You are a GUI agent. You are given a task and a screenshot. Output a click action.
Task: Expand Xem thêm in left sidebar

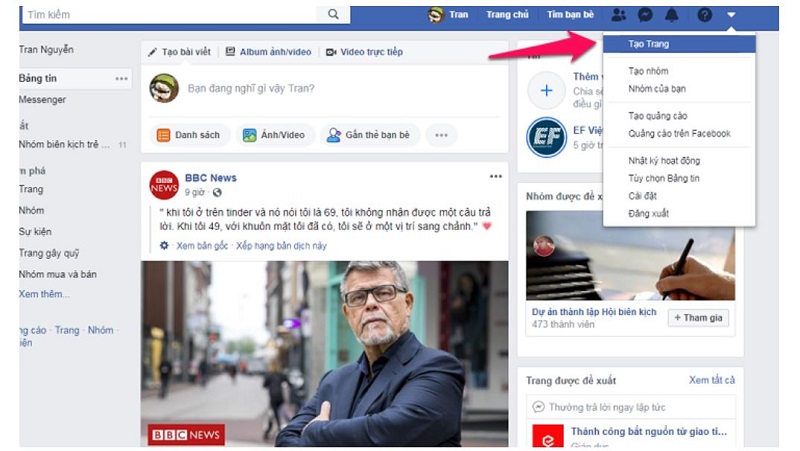coord(44,294)
